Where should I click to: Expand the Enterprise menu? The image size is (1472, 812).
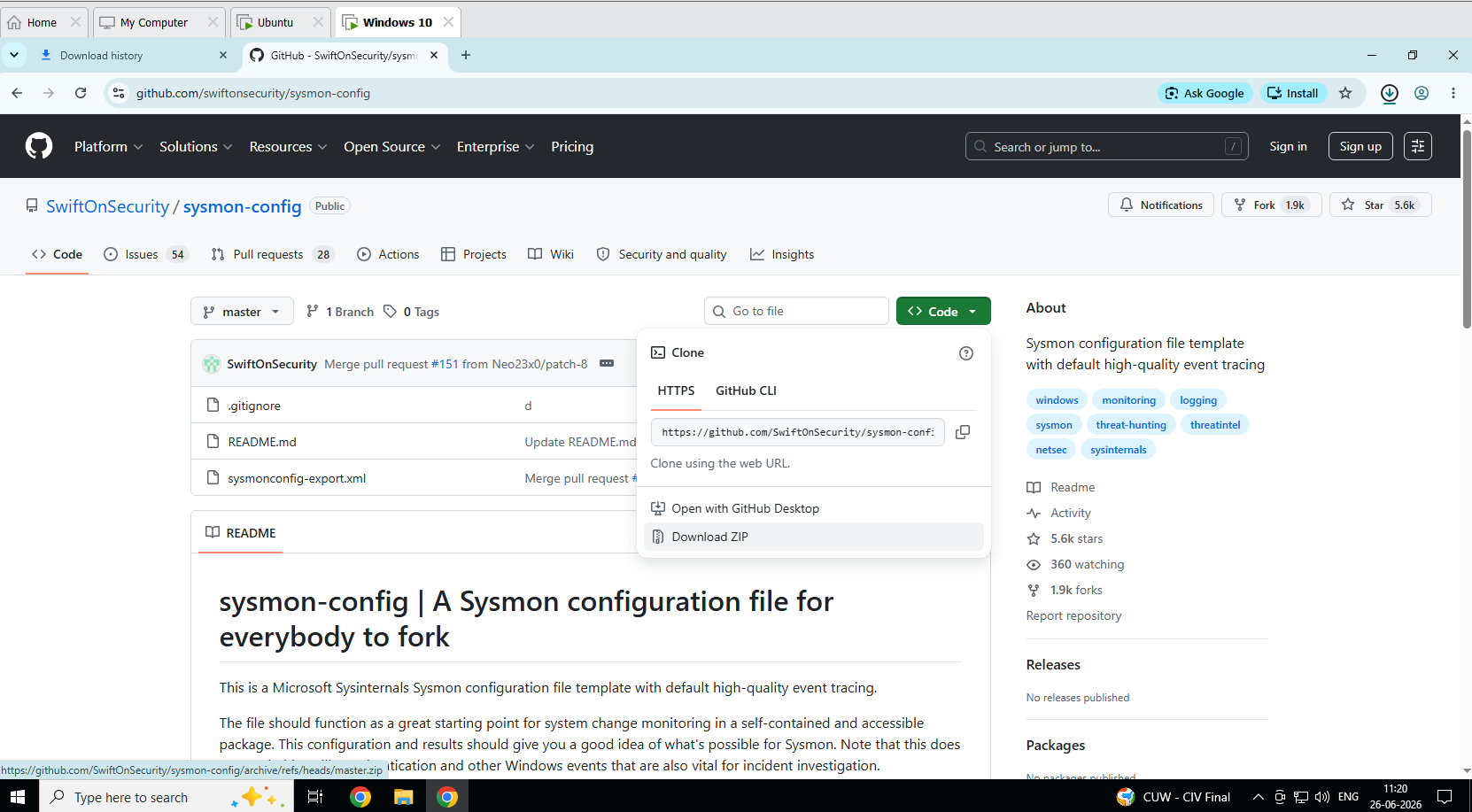click(x=495, y=147)
